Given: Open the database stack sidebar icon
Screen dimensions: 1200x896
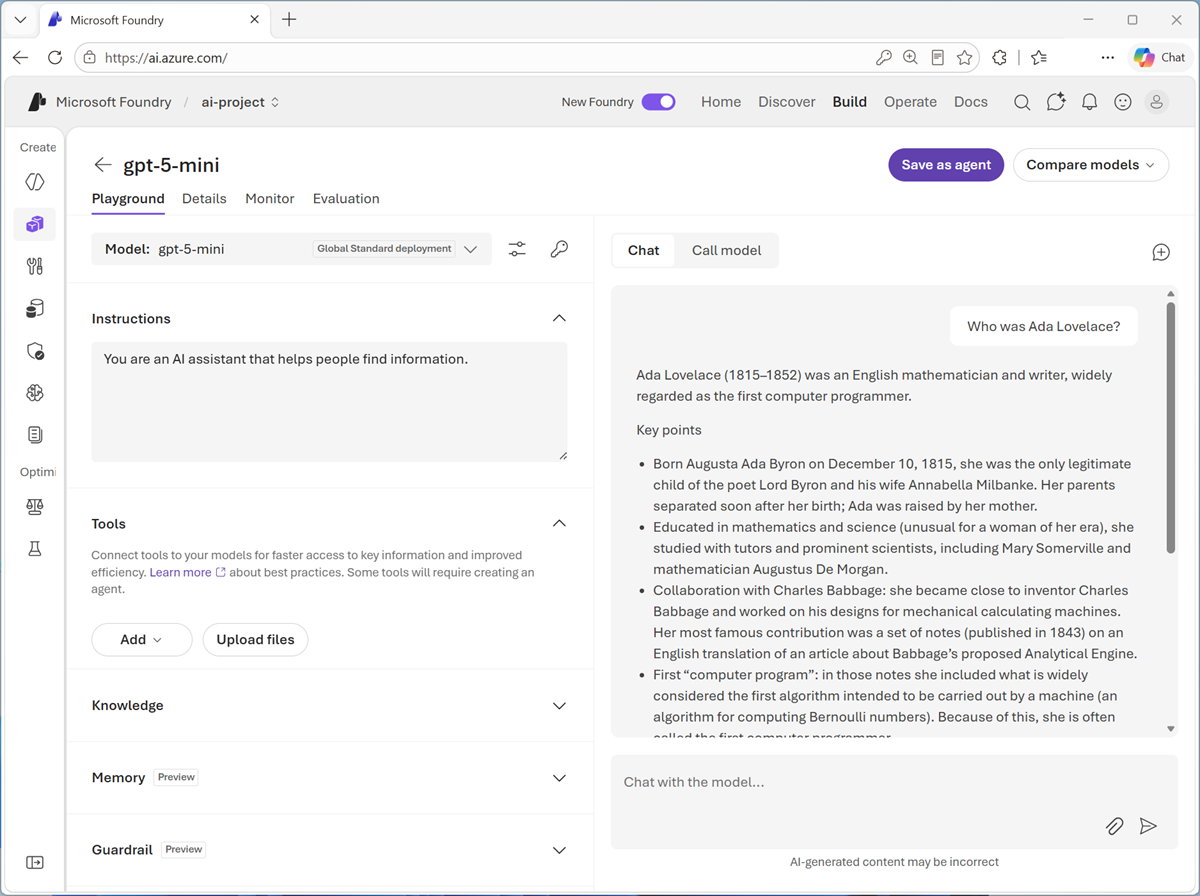Looking at the screenshot, I should [x=35, y=309].
